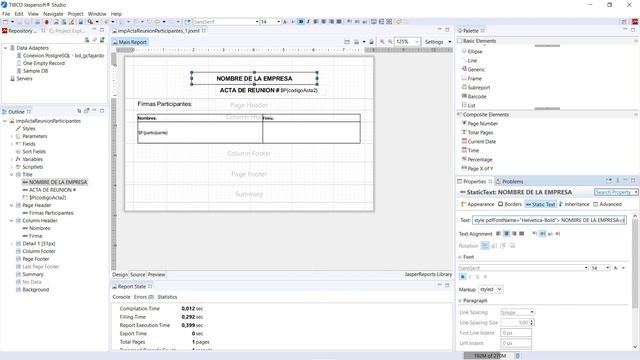Increase font size in Properties Font section

(616, 268)
